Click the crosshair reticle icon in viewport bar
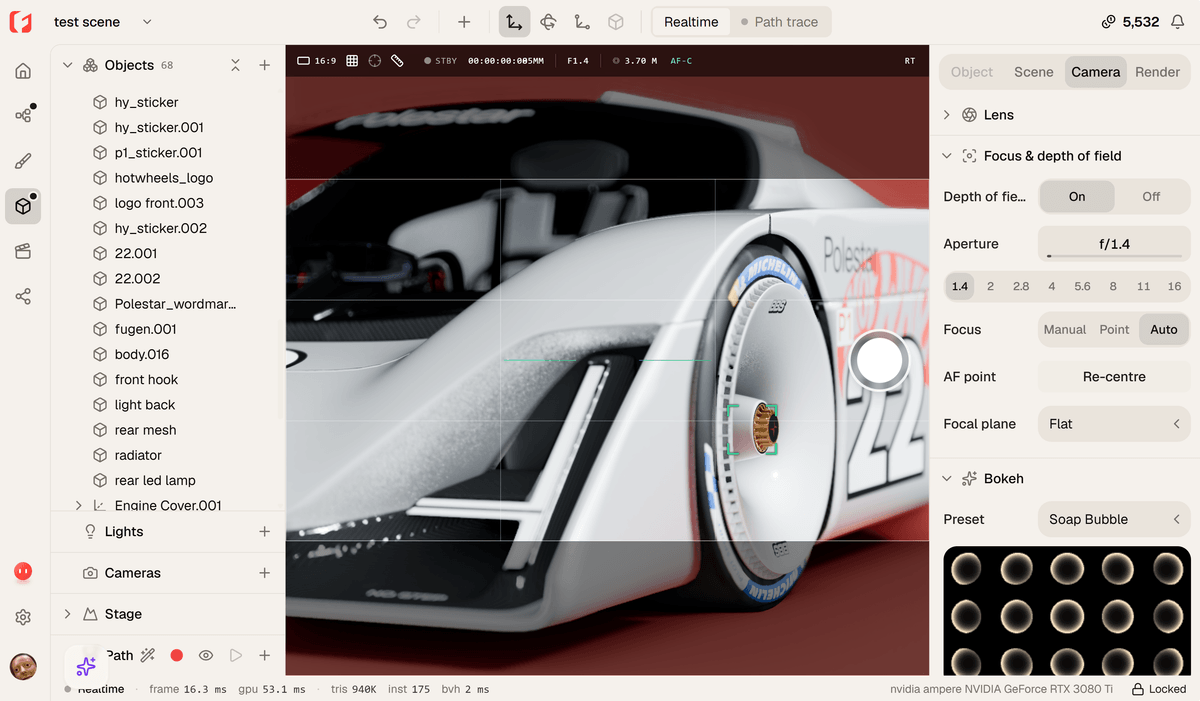Screen dimensions: 1200x701 click(375, 61)
